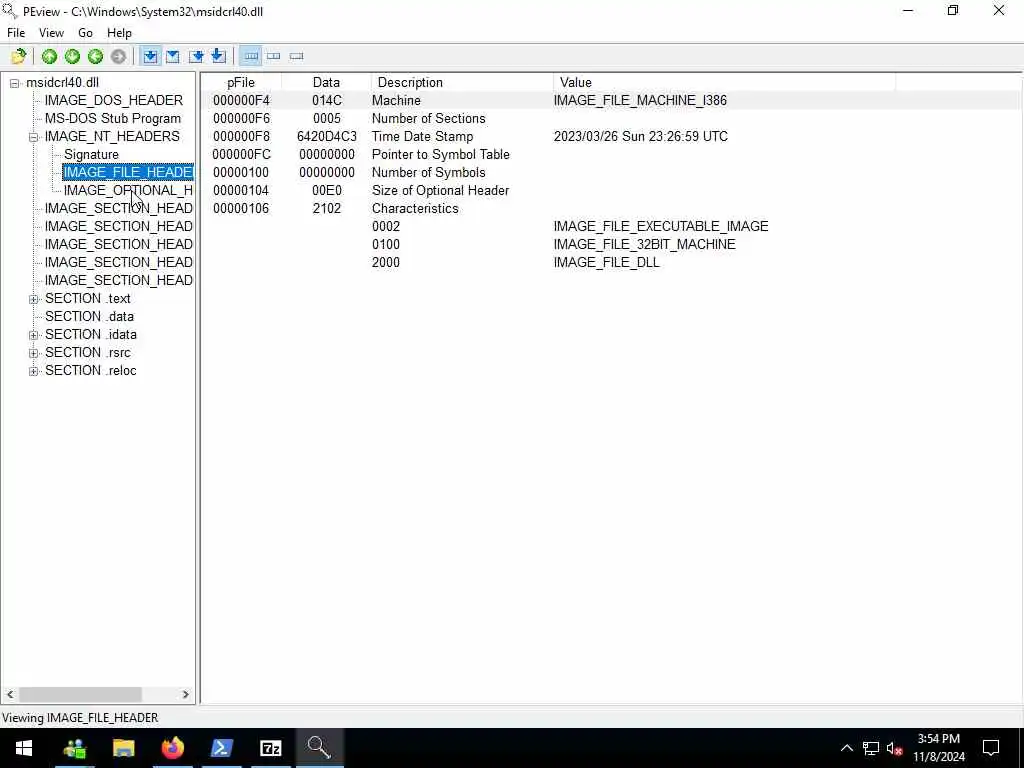Click the green down arrow button
1024x768 pixels.
coord(72,56)
